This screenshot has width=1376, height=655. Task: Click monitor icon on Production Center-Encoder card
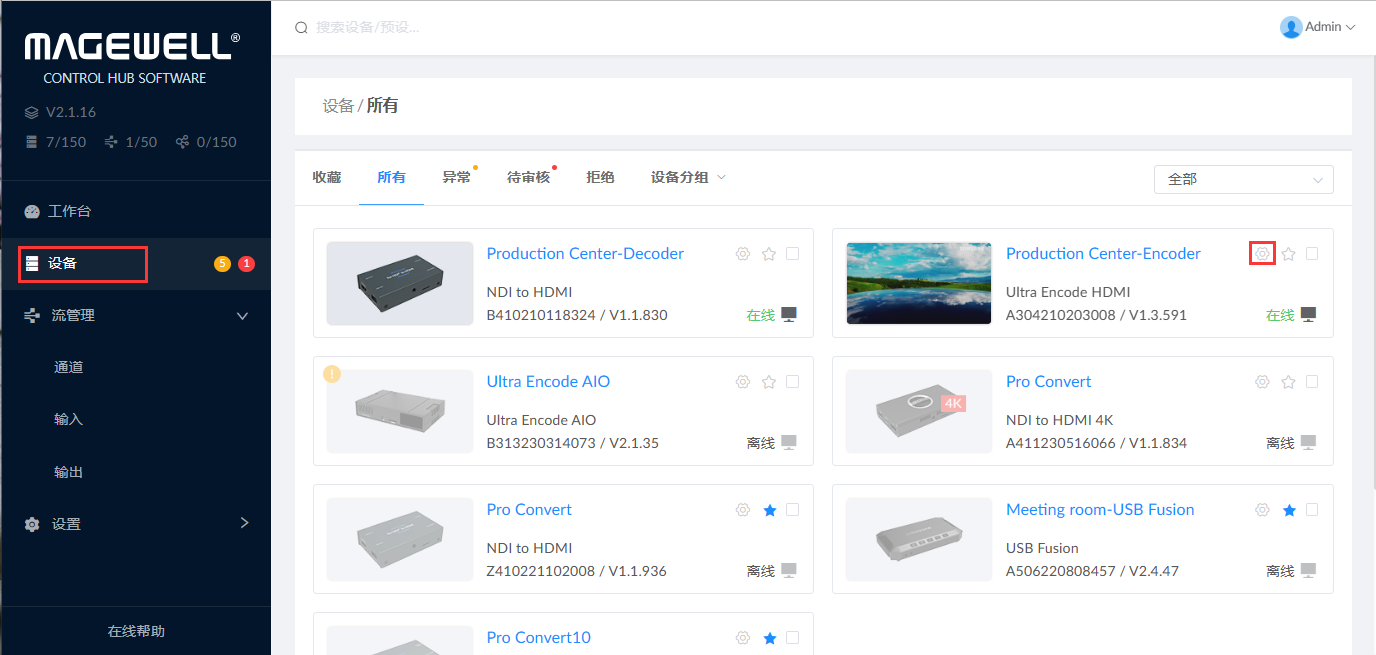1308,315
